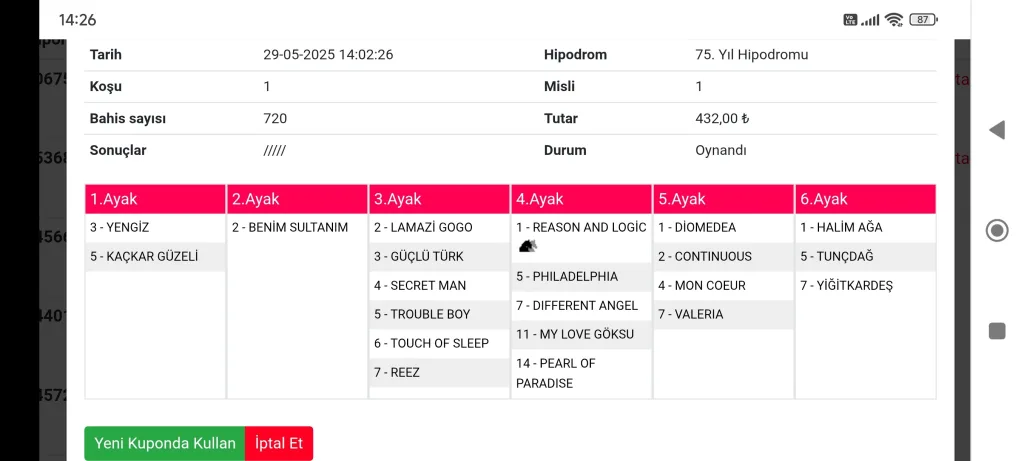Select the 1.Ayak column header

[155, 199]
